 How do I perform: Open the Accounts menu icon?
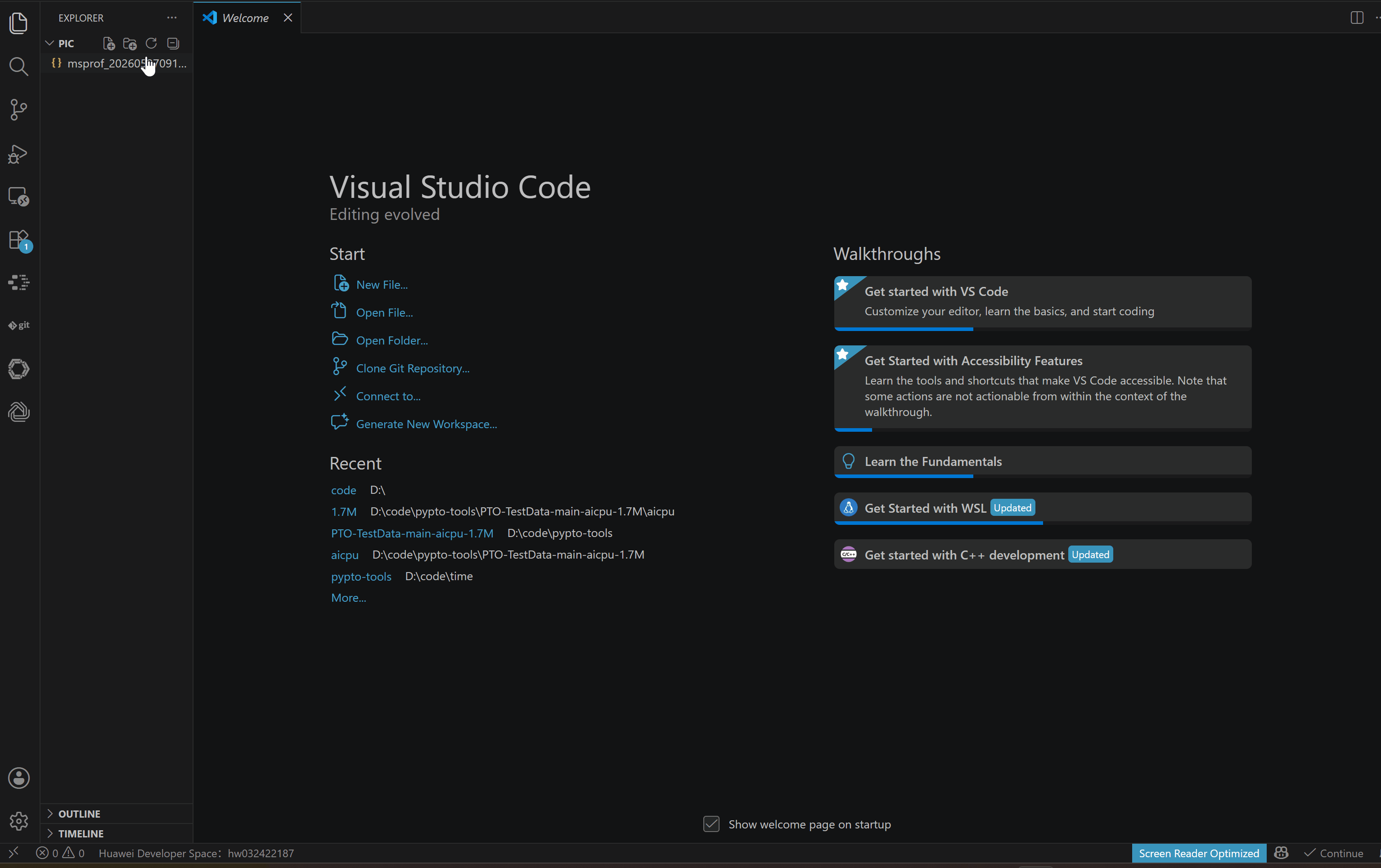[19, 778]
